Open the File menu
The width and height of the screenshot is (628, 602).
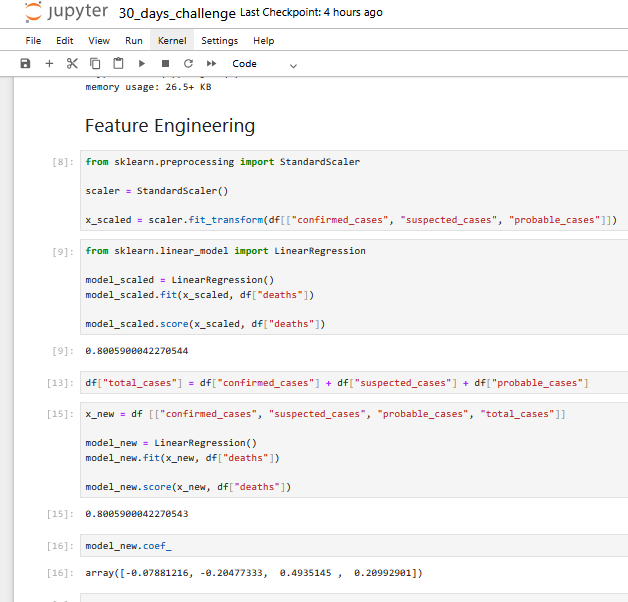(x=33, y=41)
